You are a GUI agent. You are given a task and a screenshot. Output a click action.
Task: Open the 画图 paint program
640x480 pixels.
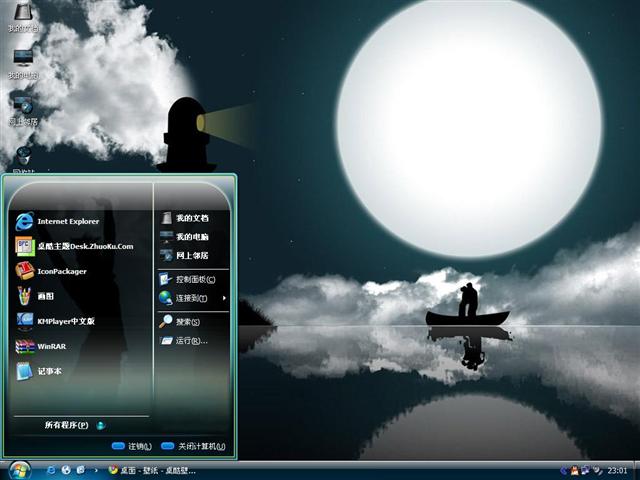(44, 296)
